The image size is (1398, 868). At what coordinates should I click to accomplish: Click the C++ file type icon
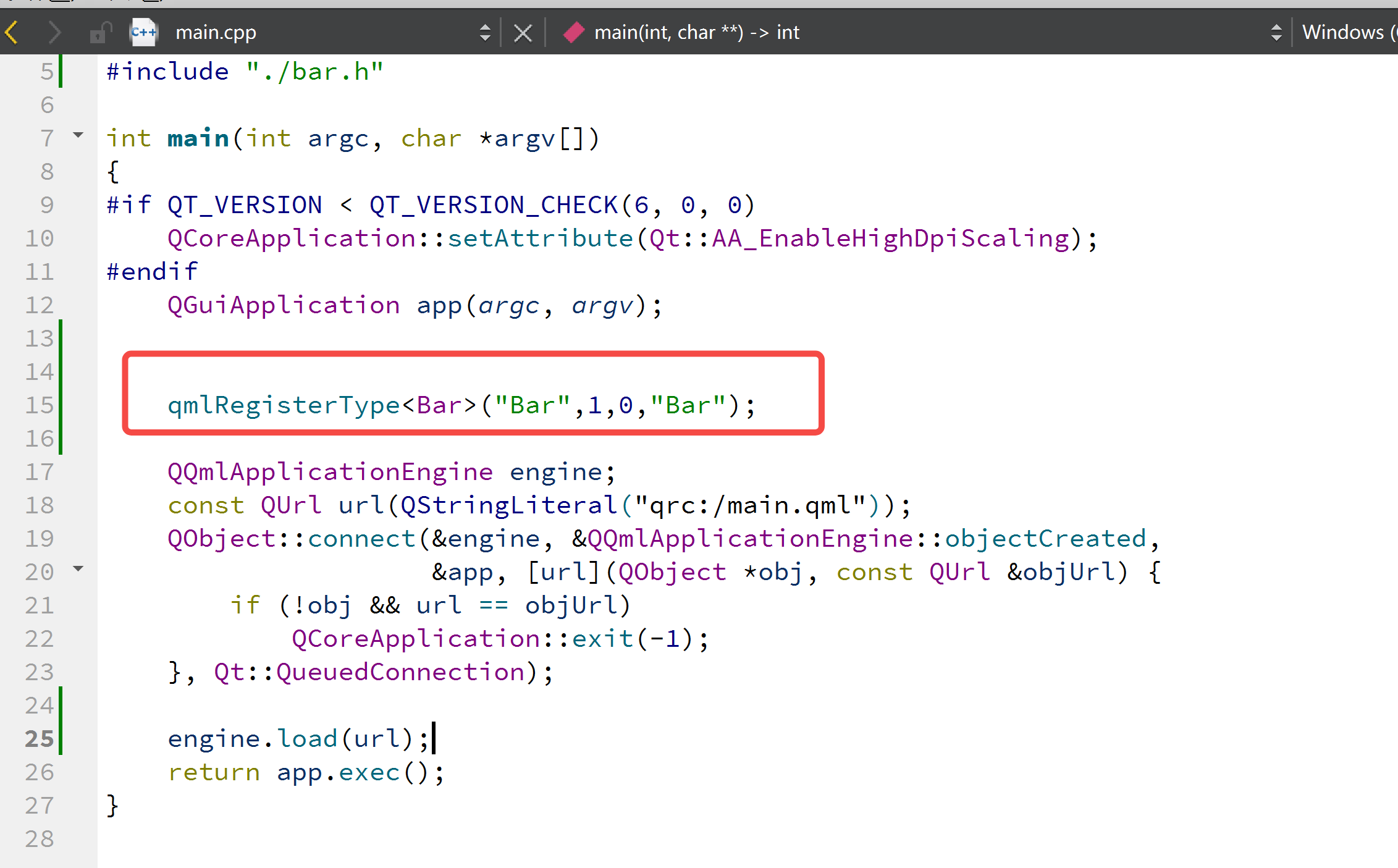coord(144,32)
